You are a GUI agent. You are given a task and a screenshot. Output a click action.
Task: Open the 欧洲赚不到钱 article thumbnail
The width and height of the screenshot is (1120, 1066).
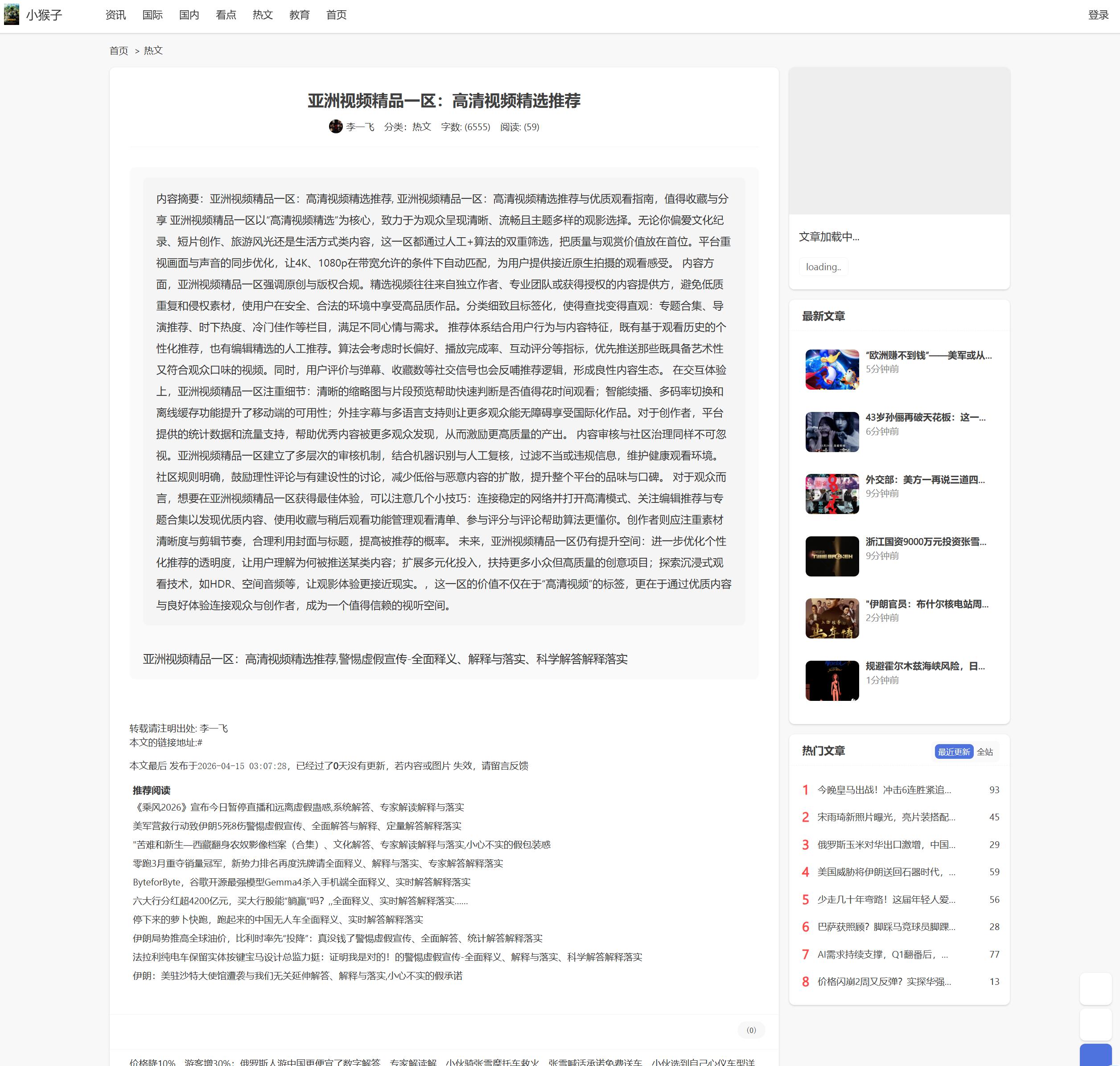(x=832, y=369)
